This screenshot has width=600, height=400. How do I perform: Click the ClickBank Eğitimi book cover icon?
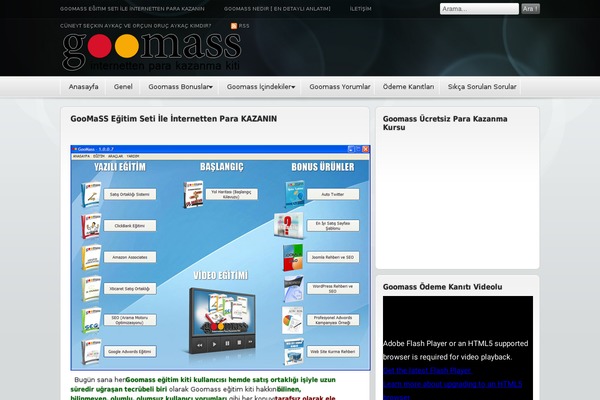(91, 226)
